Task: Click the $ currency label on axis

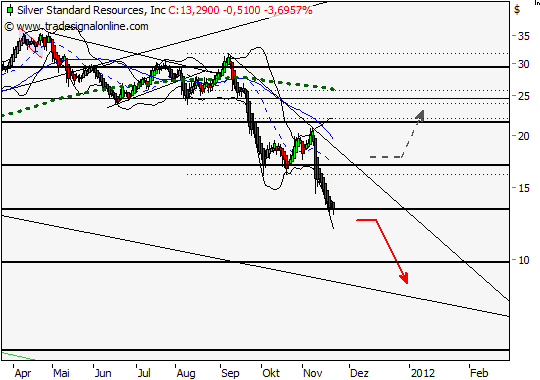Action: [x=517, y=9]
